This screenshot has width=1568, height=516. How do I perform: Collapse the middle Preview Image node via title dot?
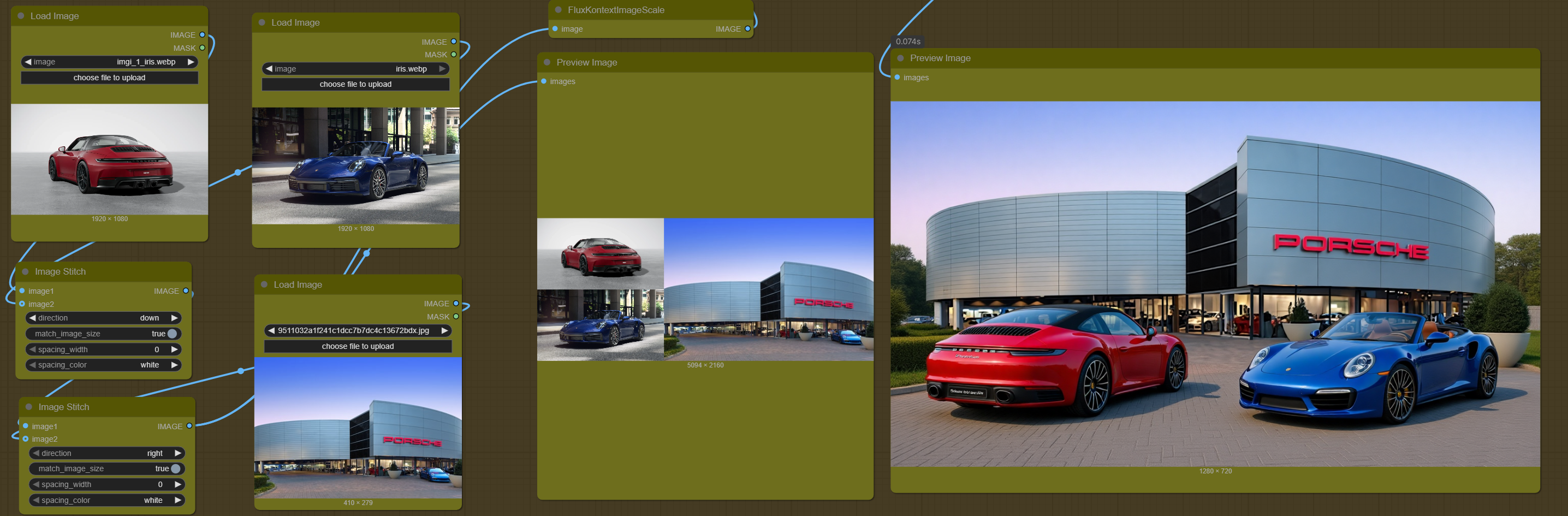pos(547,62)
